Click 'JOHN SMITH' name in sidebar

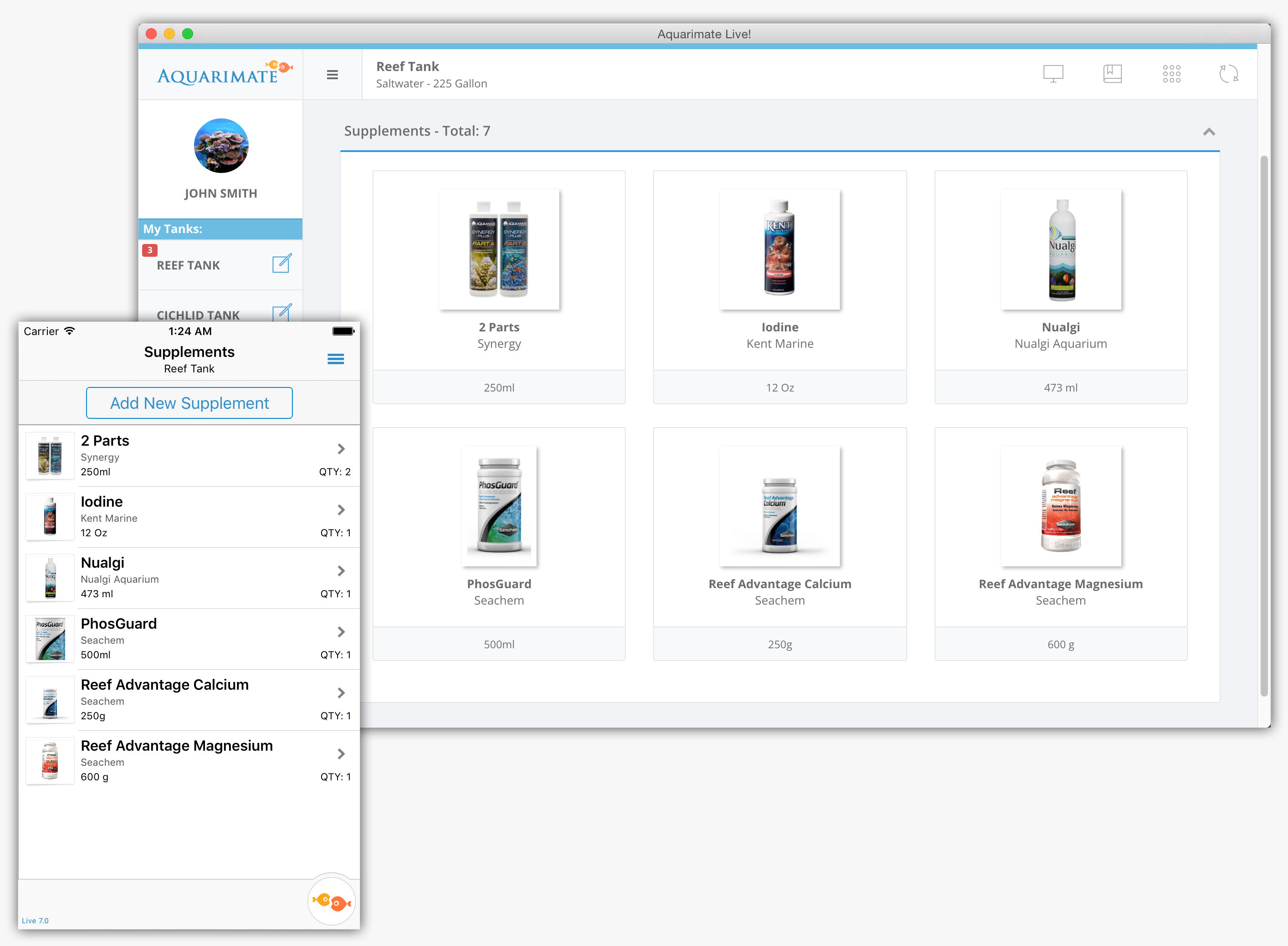220,193
